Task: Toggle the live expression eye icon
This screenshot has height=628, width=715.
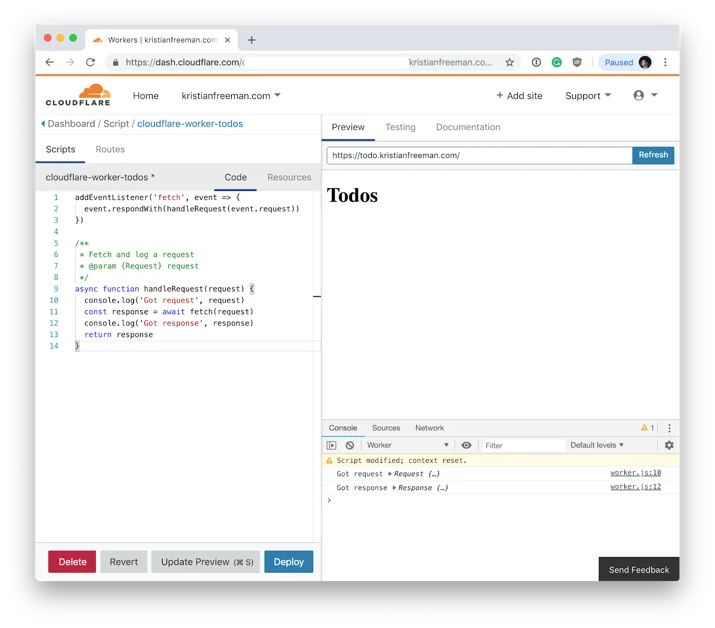Action: pos(466,445)
